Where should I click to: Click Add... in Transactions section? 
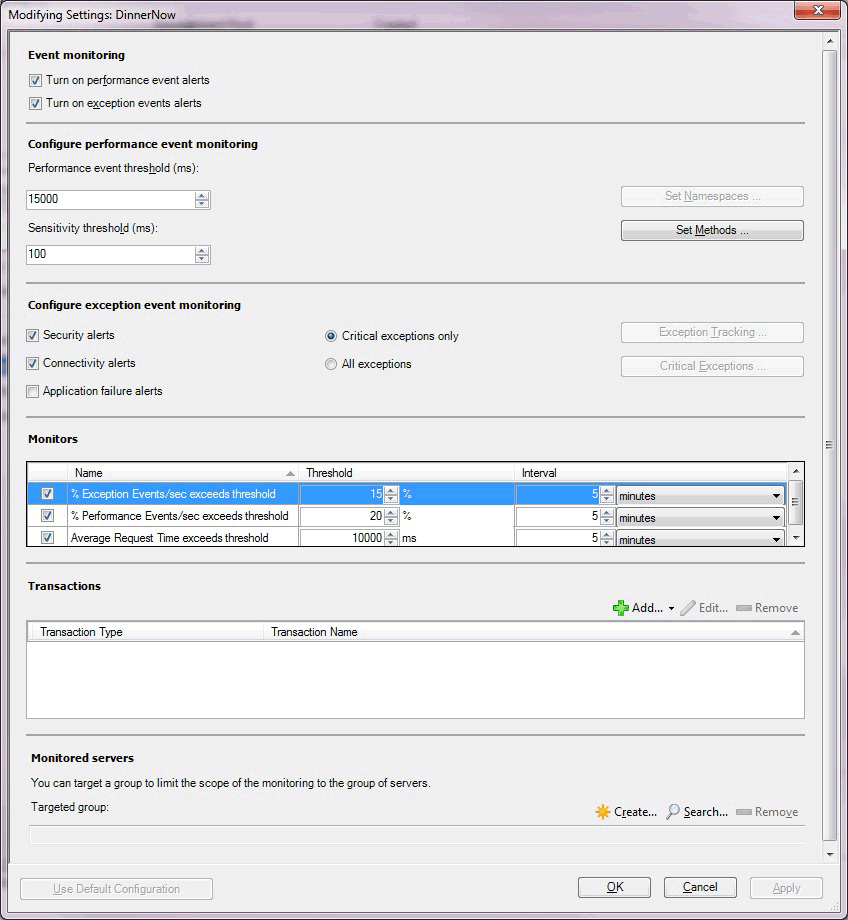tap(647, 608)
